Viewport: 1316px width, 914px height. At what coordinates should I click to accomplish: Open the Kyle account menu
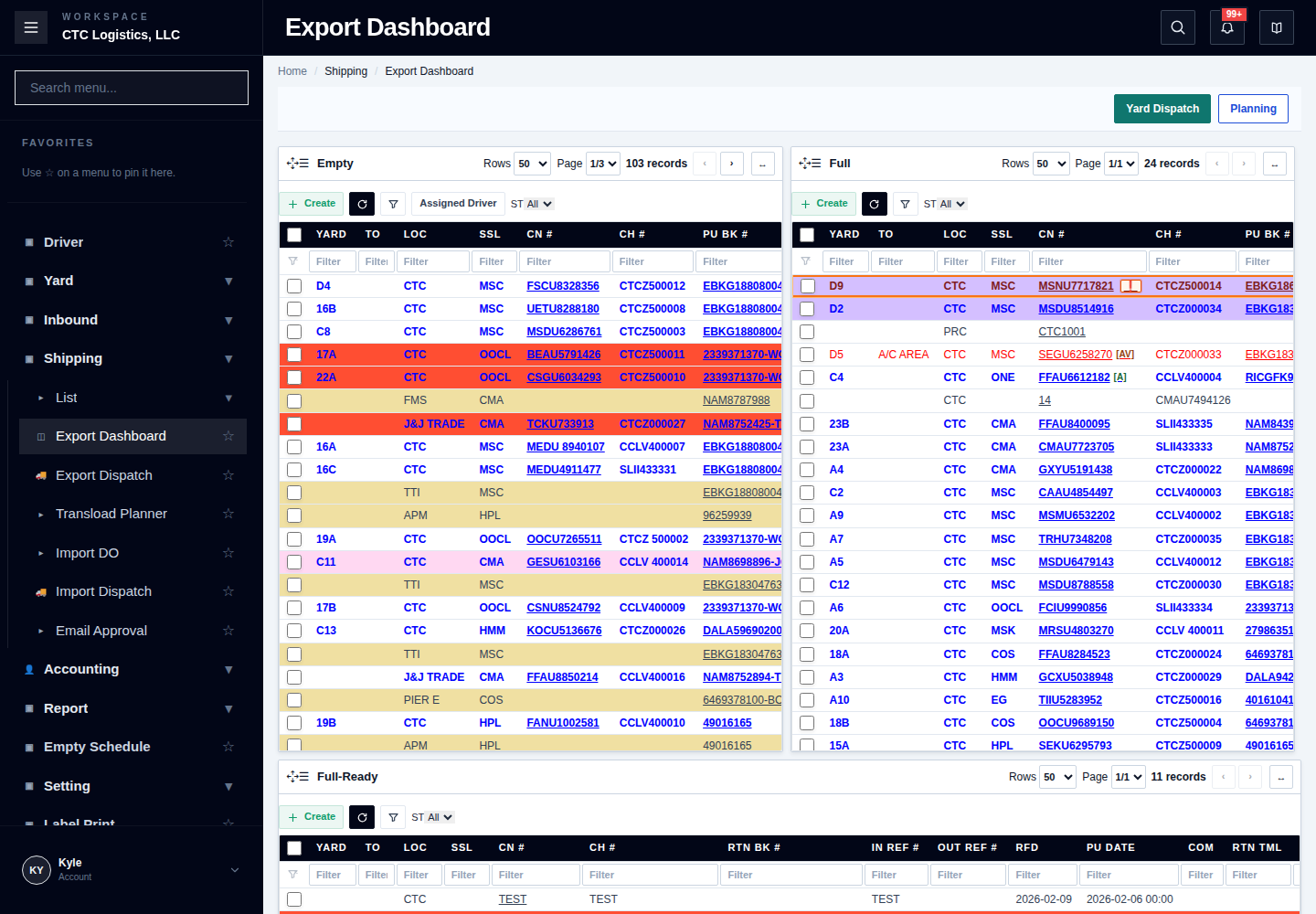pyautogui.click(x=132, y=870)
